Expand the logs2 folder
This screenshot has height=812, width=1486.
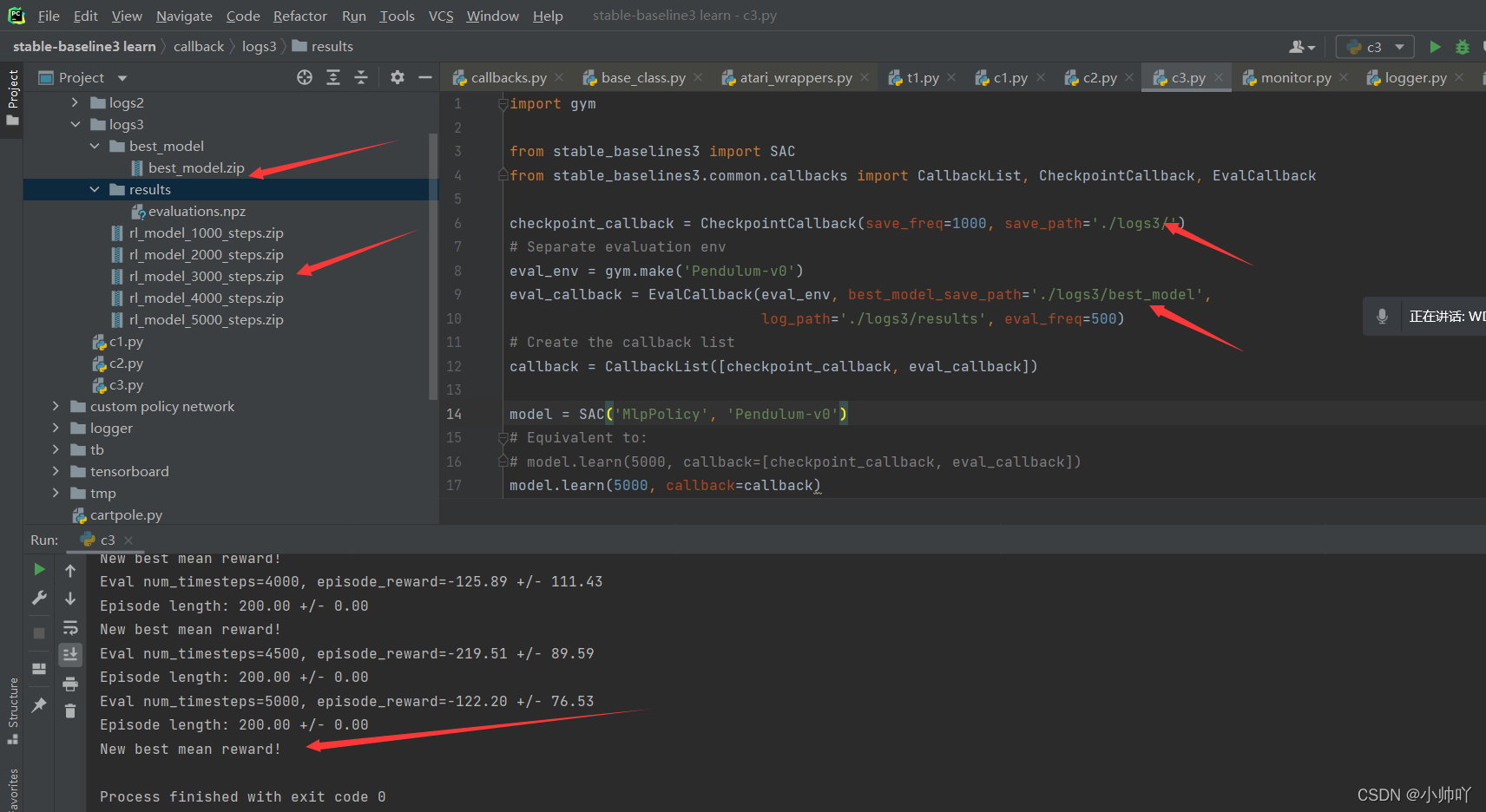(x=76, y=102)
